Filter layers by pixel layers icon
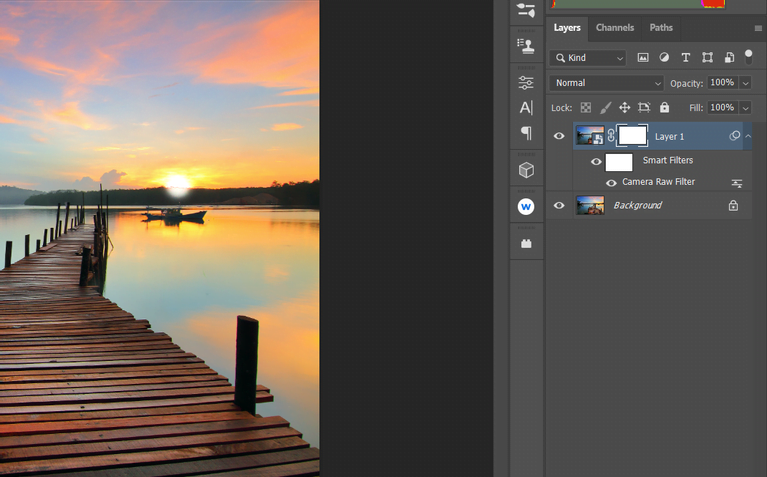This screenshot has width=767, height=477. point(643,58)
